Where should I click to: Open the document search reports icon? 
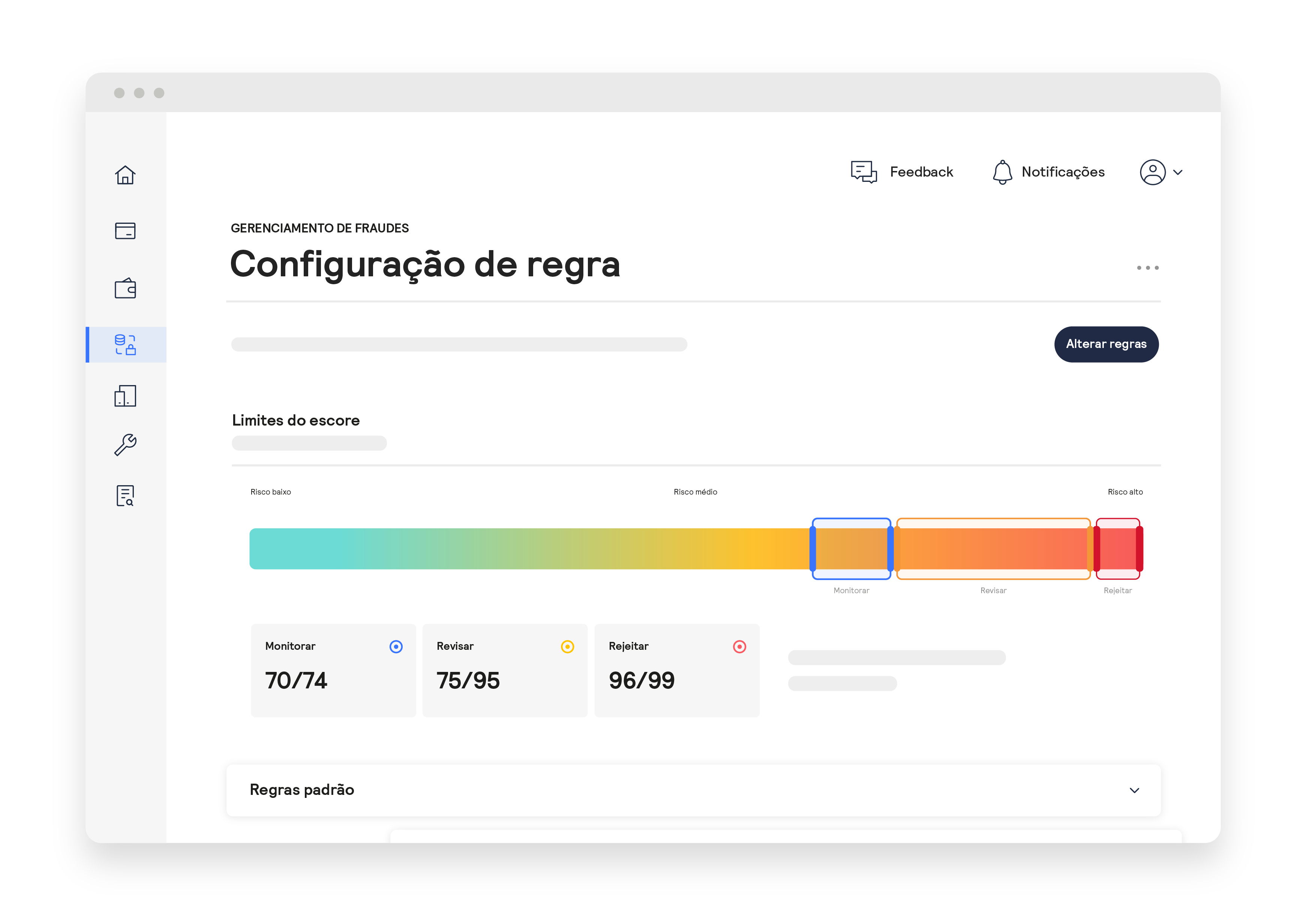(126, 494)
